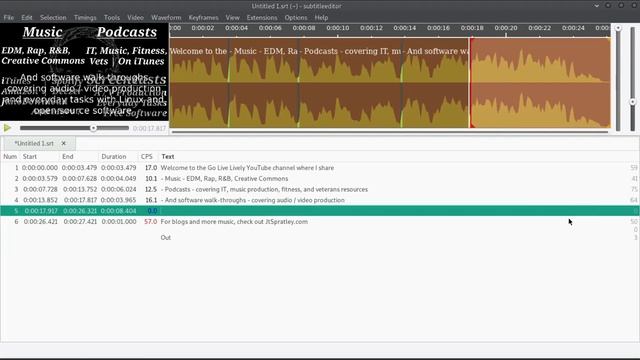Click end time 0:00:27.421 of subtitle 6
This screenshot has width=640, height=360.
pyautogui.click(x=80, y=222)
